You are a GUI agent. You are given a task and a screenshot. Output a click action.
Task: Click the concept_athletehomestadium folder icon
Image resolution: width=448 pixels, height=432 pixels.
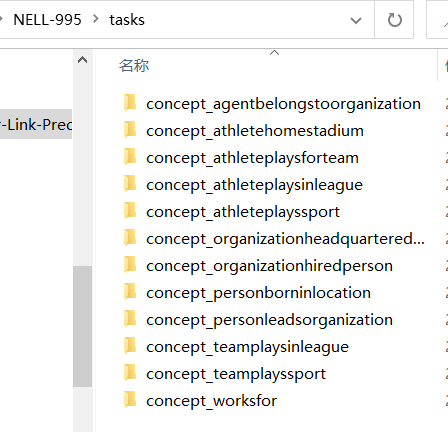(130, 129)
